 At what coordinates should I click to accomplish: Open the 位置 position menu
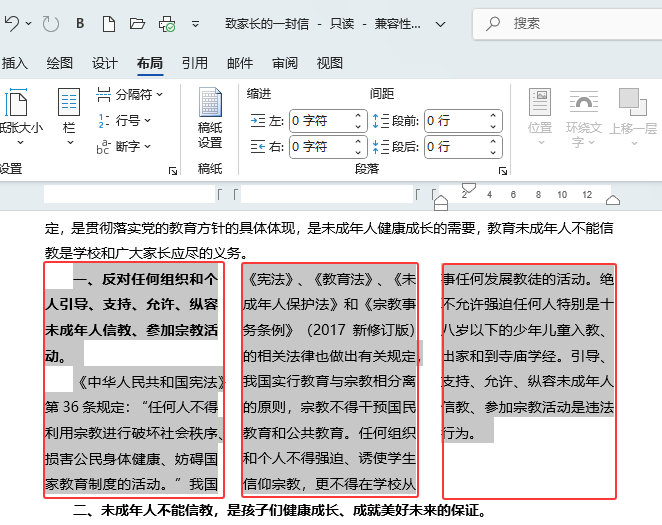[540, 117]
